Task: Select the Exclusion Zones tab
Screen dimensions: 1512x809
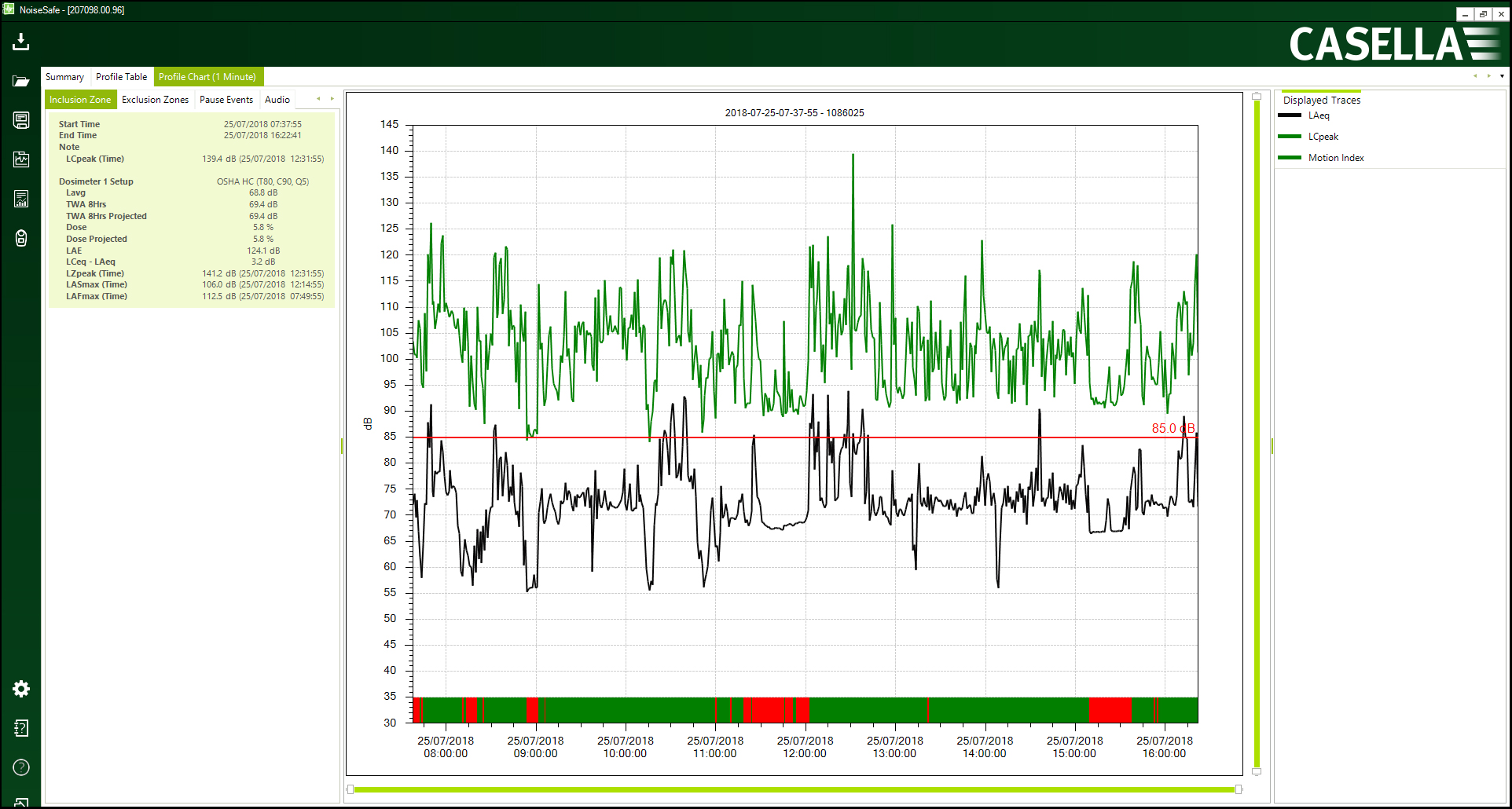Action: (x=155, y=100)
